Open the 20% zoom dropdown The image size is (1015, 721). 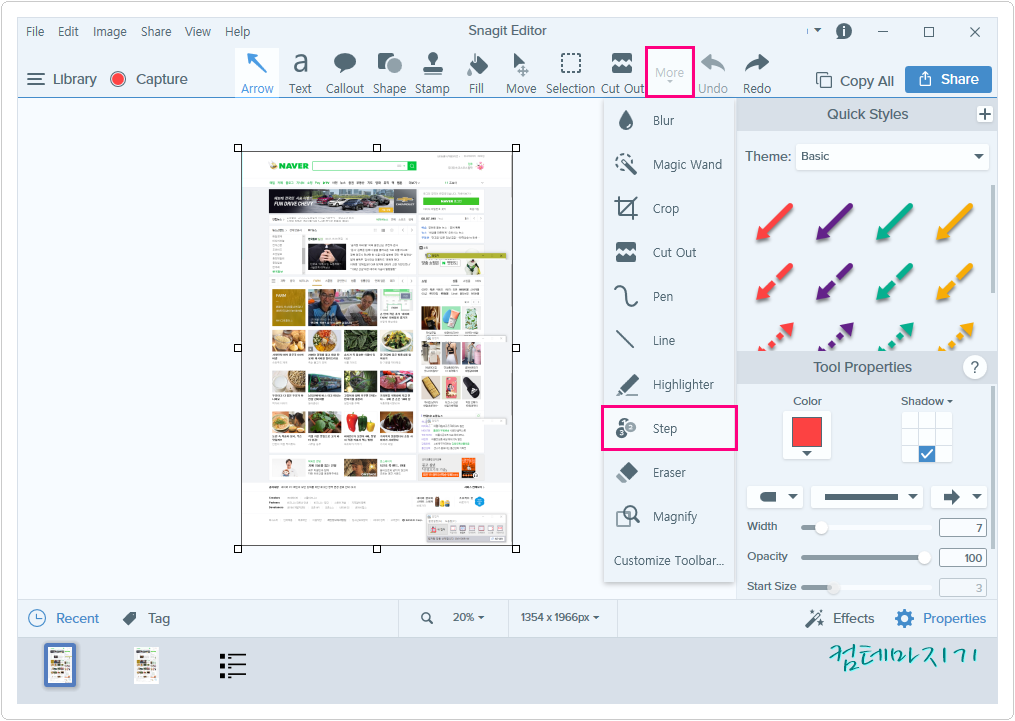[x=468, y=617]
